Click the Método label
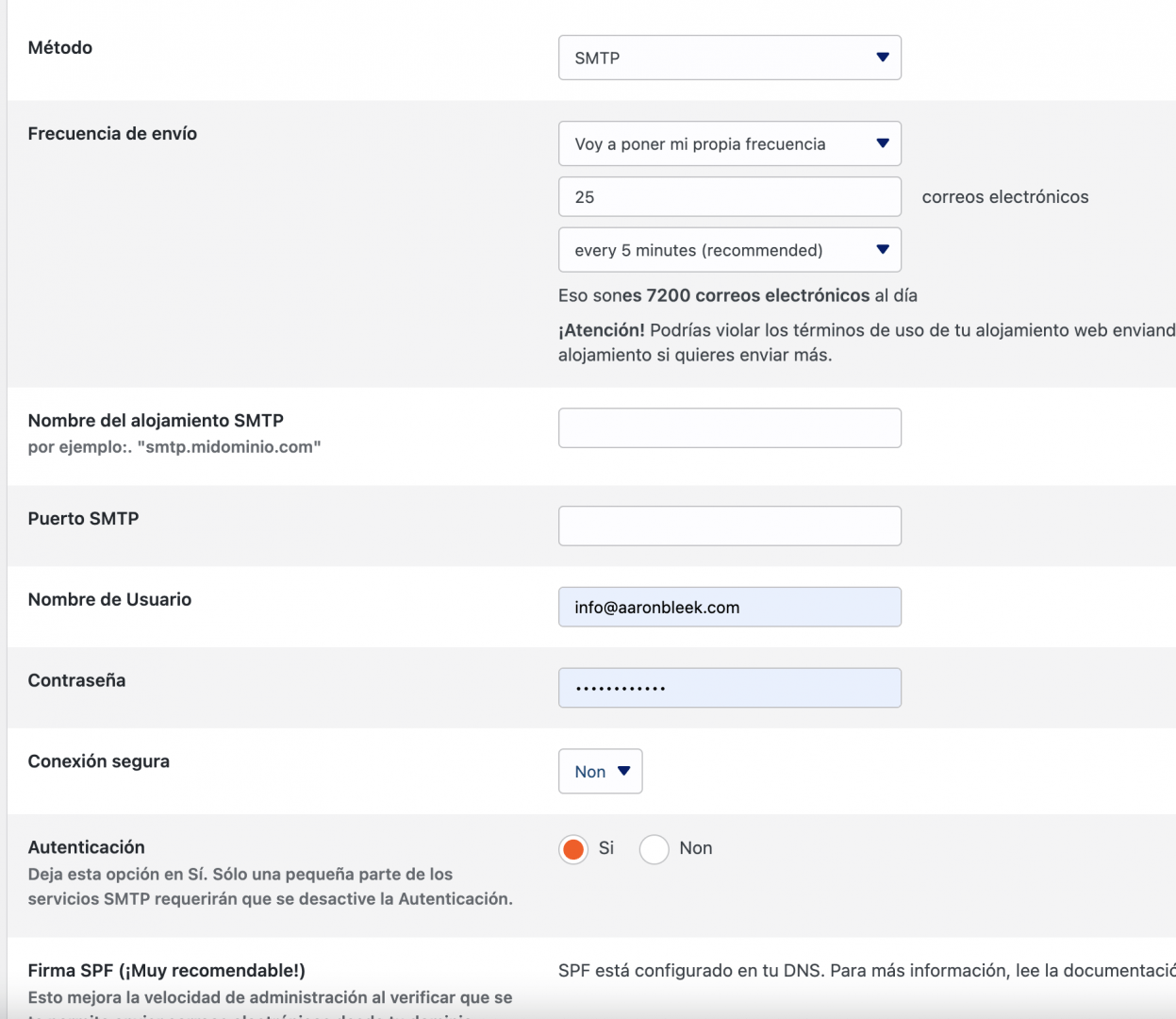The image size is (1176, 1019). coord(60,48)
